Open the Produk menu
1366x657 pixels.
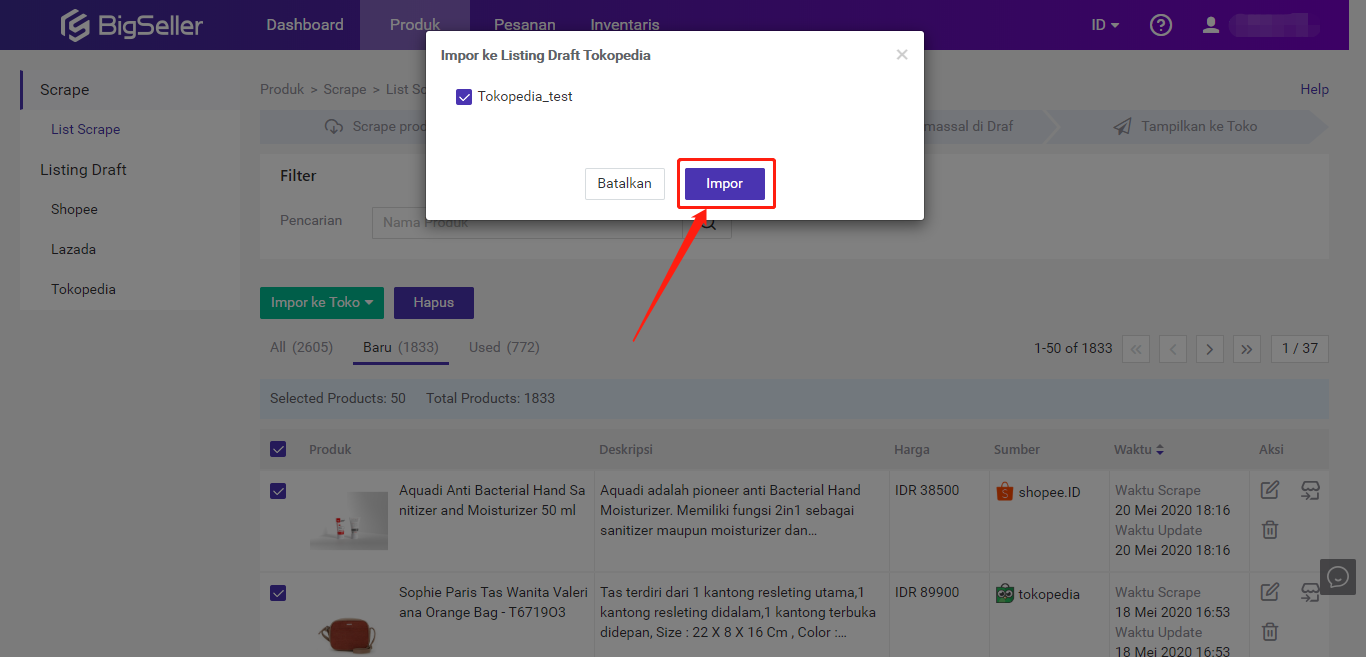(415, 25)
